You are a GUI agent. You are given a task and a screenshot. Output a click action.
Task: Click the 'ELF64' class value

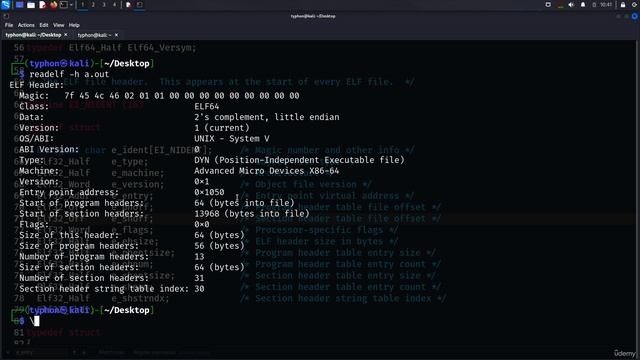[x=207, y=107]
